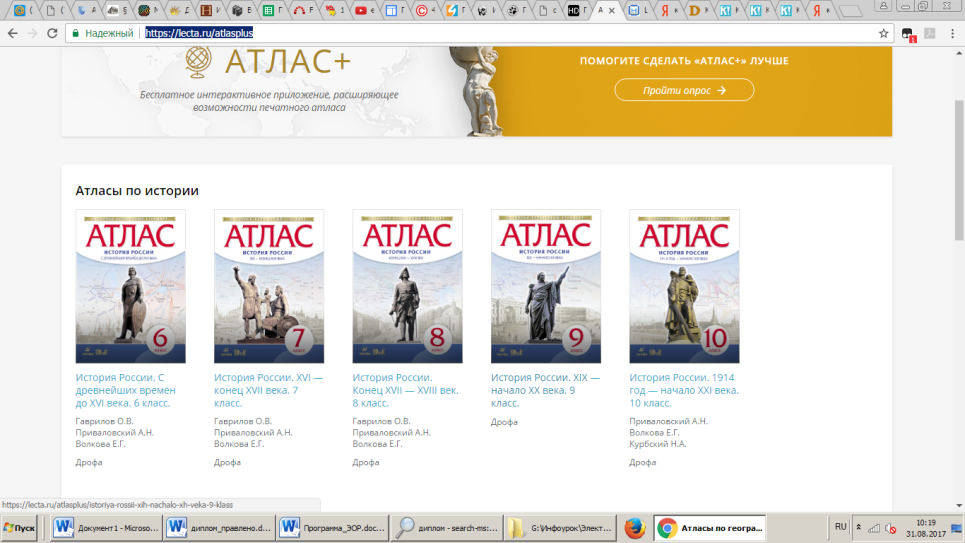Switch to the orange D tab
Viewport: 965px width, 543px height.
[x=694, y=10]
